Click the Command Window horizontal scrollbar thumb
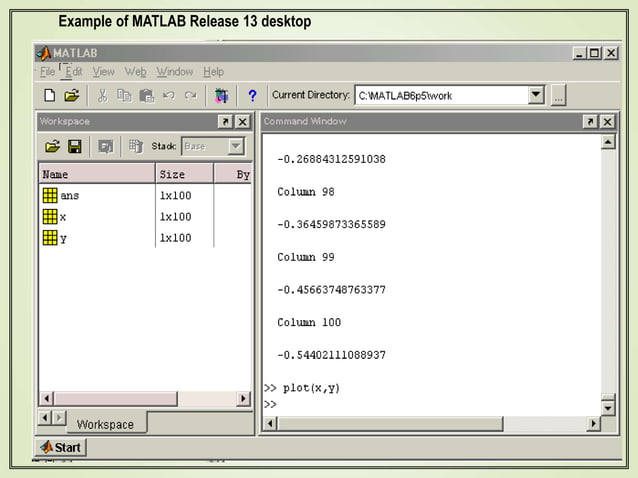Screen dimensions: 638x478 pos(390,424)
